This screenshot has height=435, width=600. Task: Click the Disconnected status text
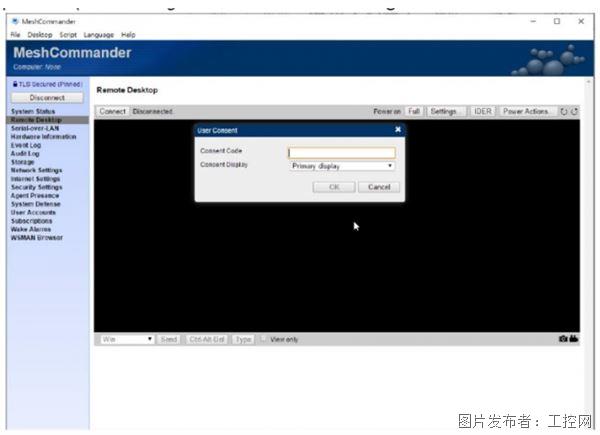152,111
